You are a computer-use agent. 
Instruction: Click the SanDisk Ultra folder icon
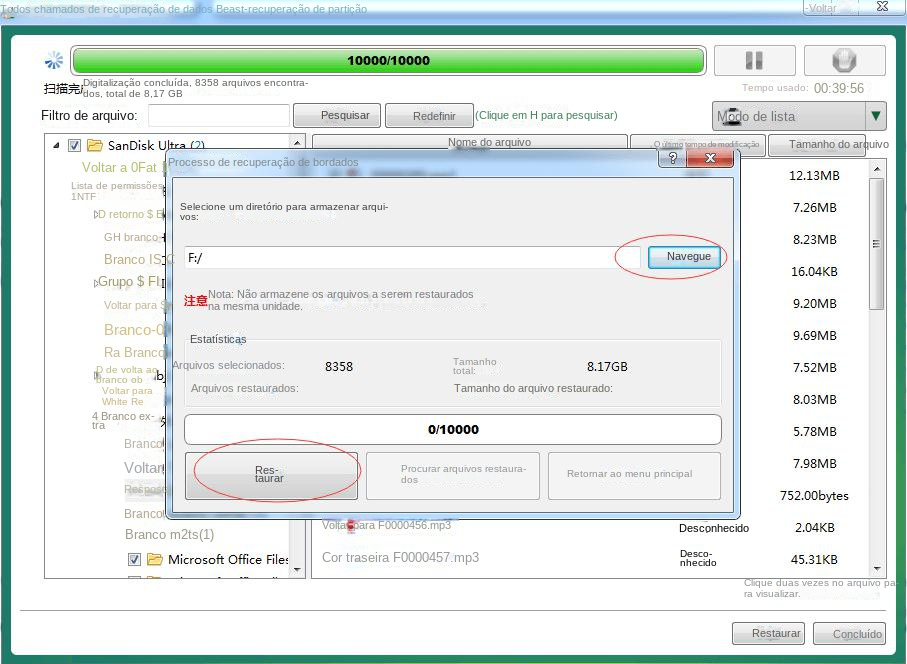95,145
